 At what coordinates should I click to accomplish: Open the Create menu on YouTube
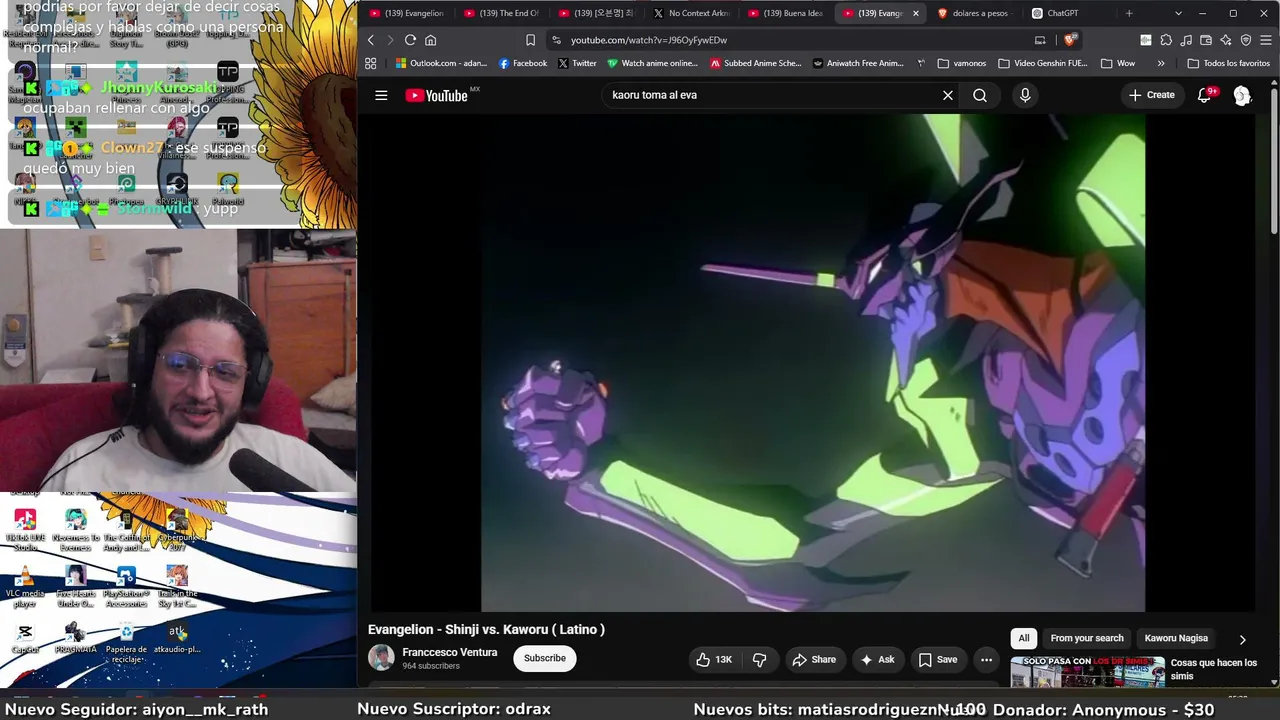tap(1152, 95)
